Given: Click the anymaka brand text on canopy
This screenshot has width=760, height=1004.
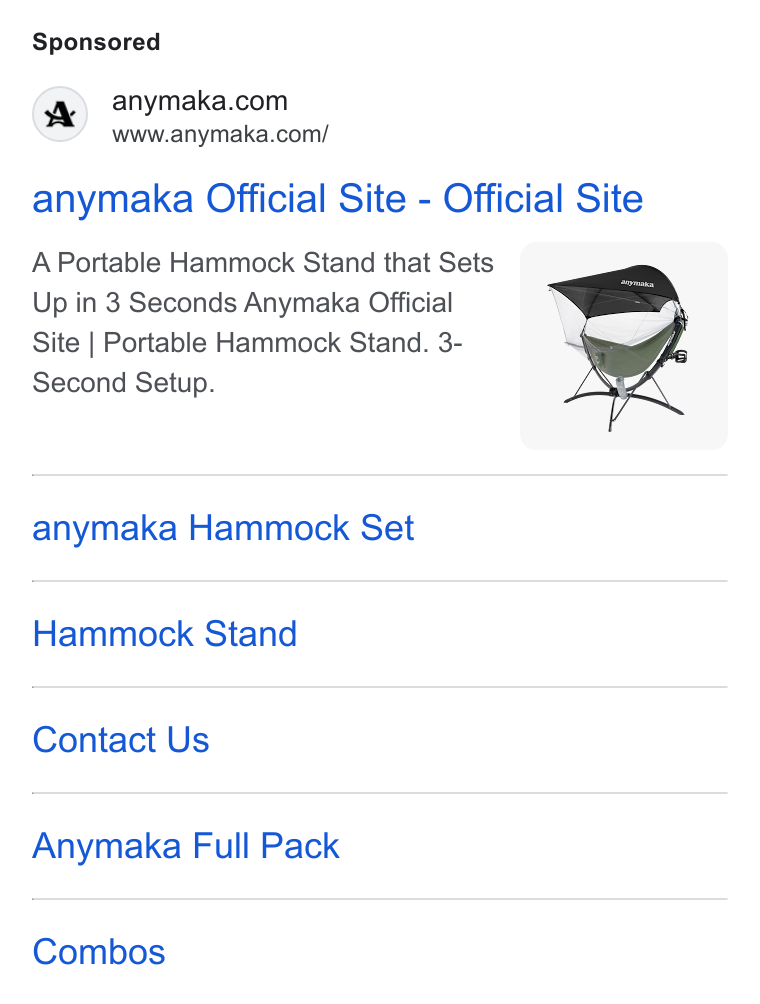Looking at the screenshot, I should pyautogui.click(x=637, y=282).
